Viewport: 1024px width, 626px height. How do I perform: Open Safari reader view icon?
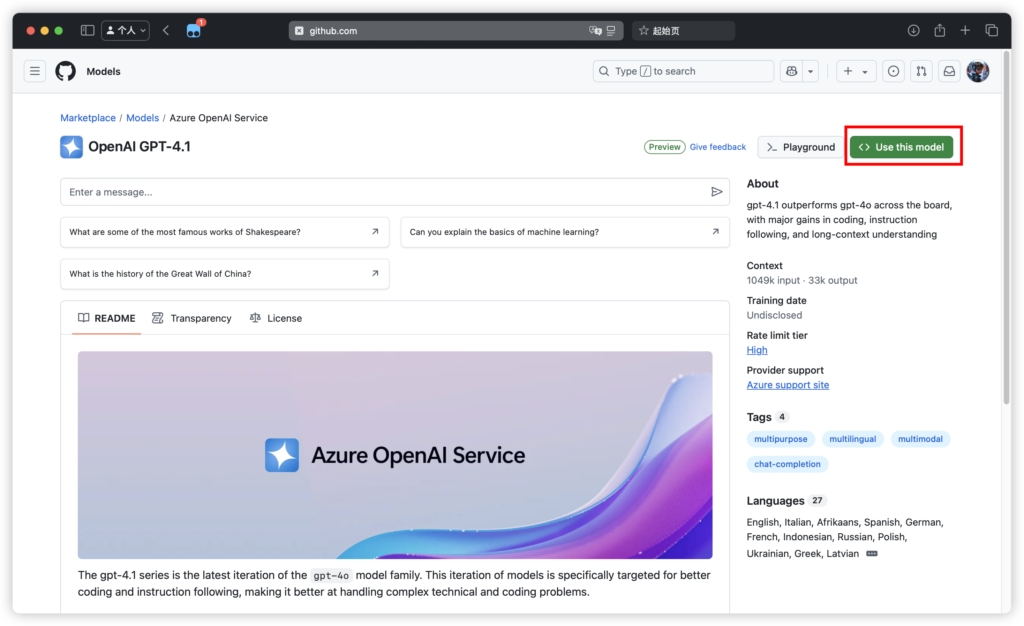click(611, 31)
